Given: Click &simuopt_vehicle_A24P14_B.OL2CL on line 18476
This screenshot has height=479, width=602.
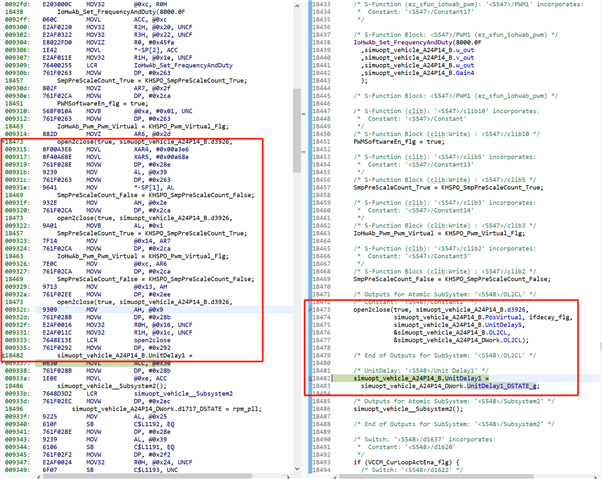Looking at the screenshot, I should [451, 332].
